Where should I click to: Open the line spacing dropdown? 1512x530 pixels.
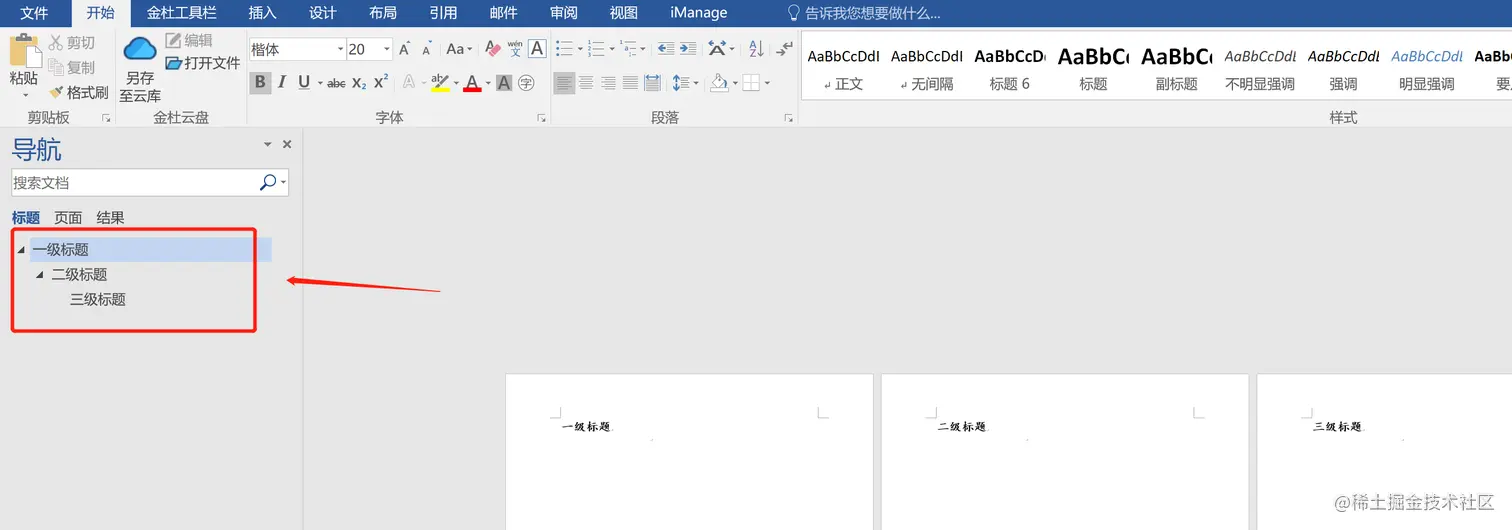pyautogui.click(x=696, y=83)
